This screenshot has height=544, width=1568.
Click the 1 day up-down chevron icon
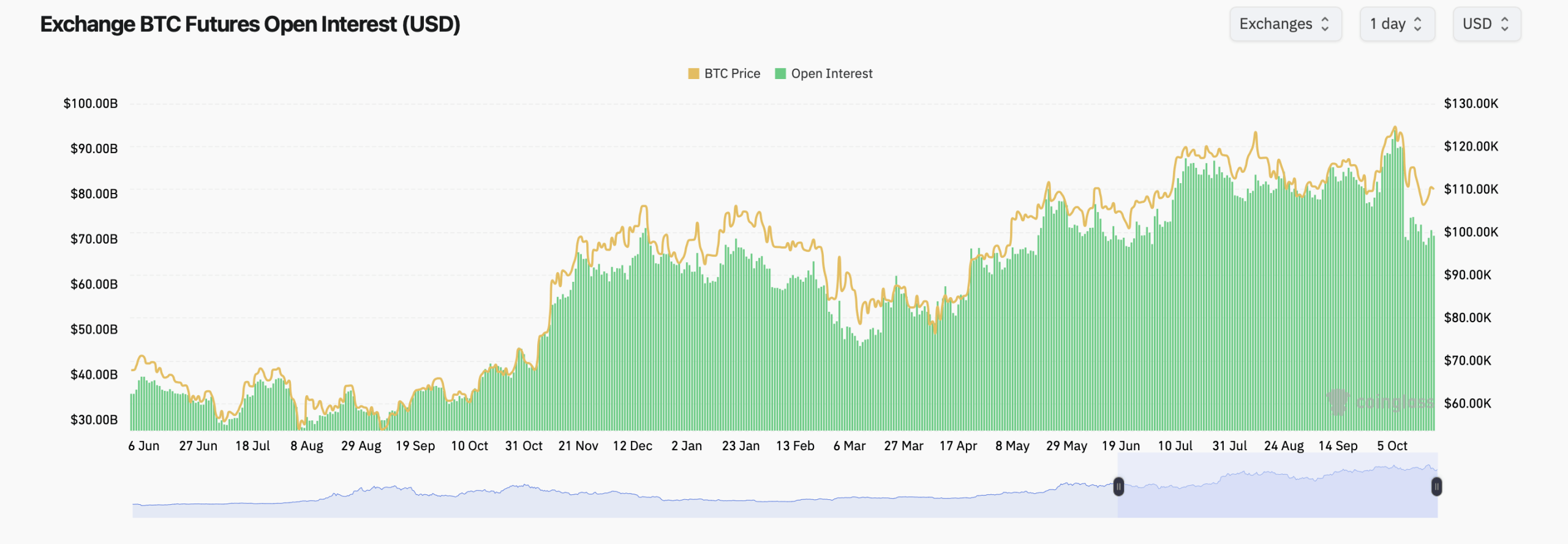coord(1418,24)
